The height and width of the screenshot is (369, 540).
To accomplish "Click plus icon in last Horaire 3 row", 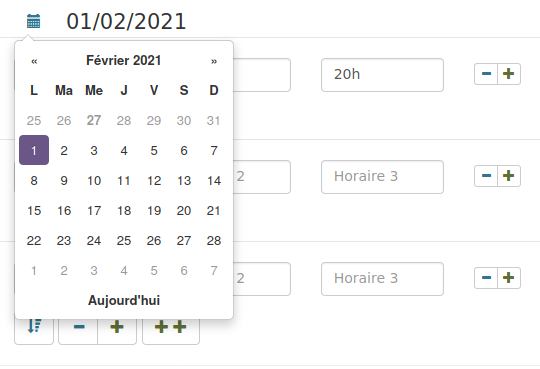I will (x=509, y=278).
